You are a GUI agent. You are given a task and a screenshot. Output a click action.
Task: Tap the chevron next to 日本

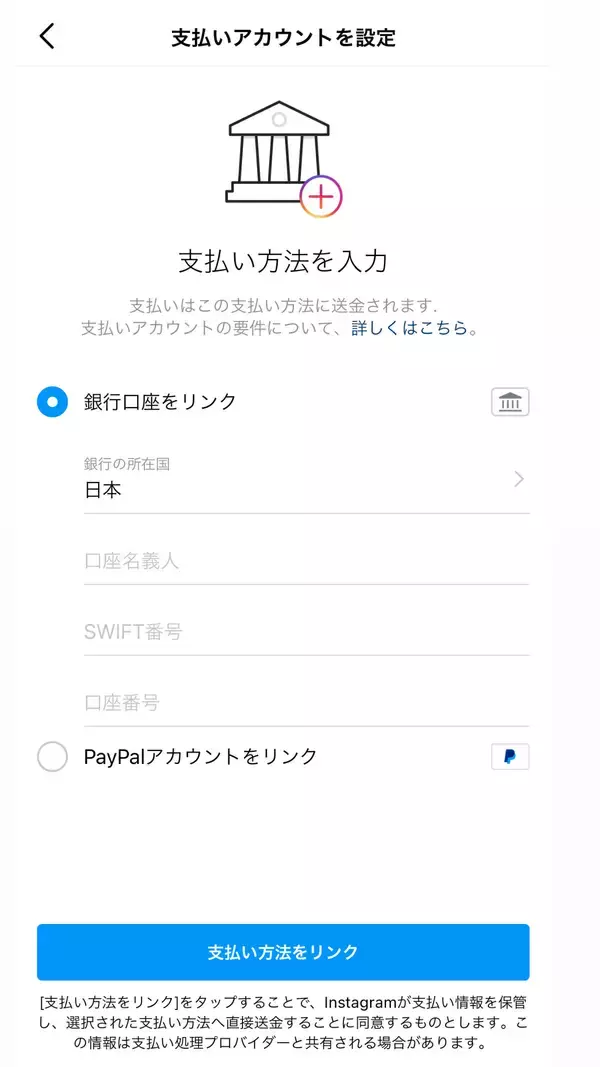coord(519,479)
